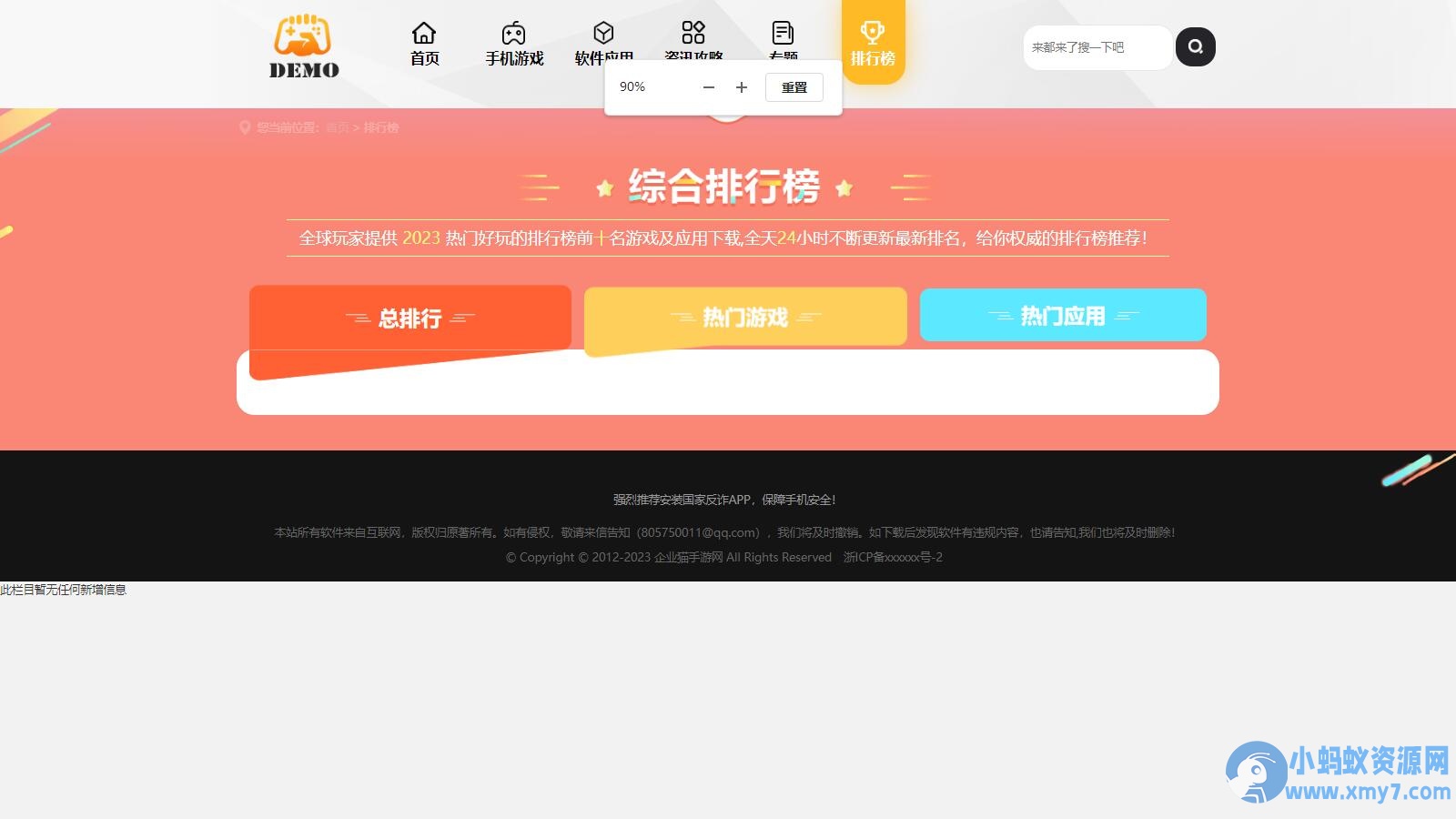The height and width of the screenshot is (819, 1456).
Task: Click the 90% zoom level text
Action: click(x=632, y=86)
